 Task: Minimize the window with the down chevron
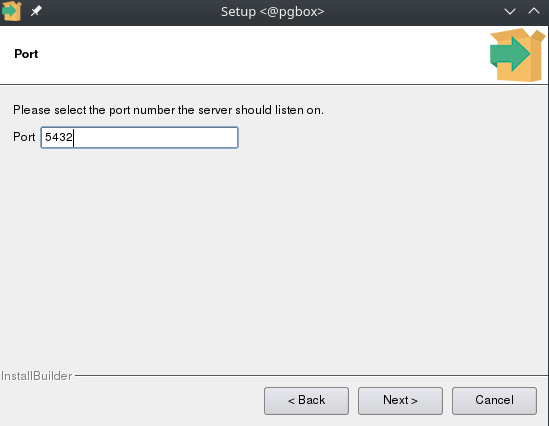click(x=510, y=11)
